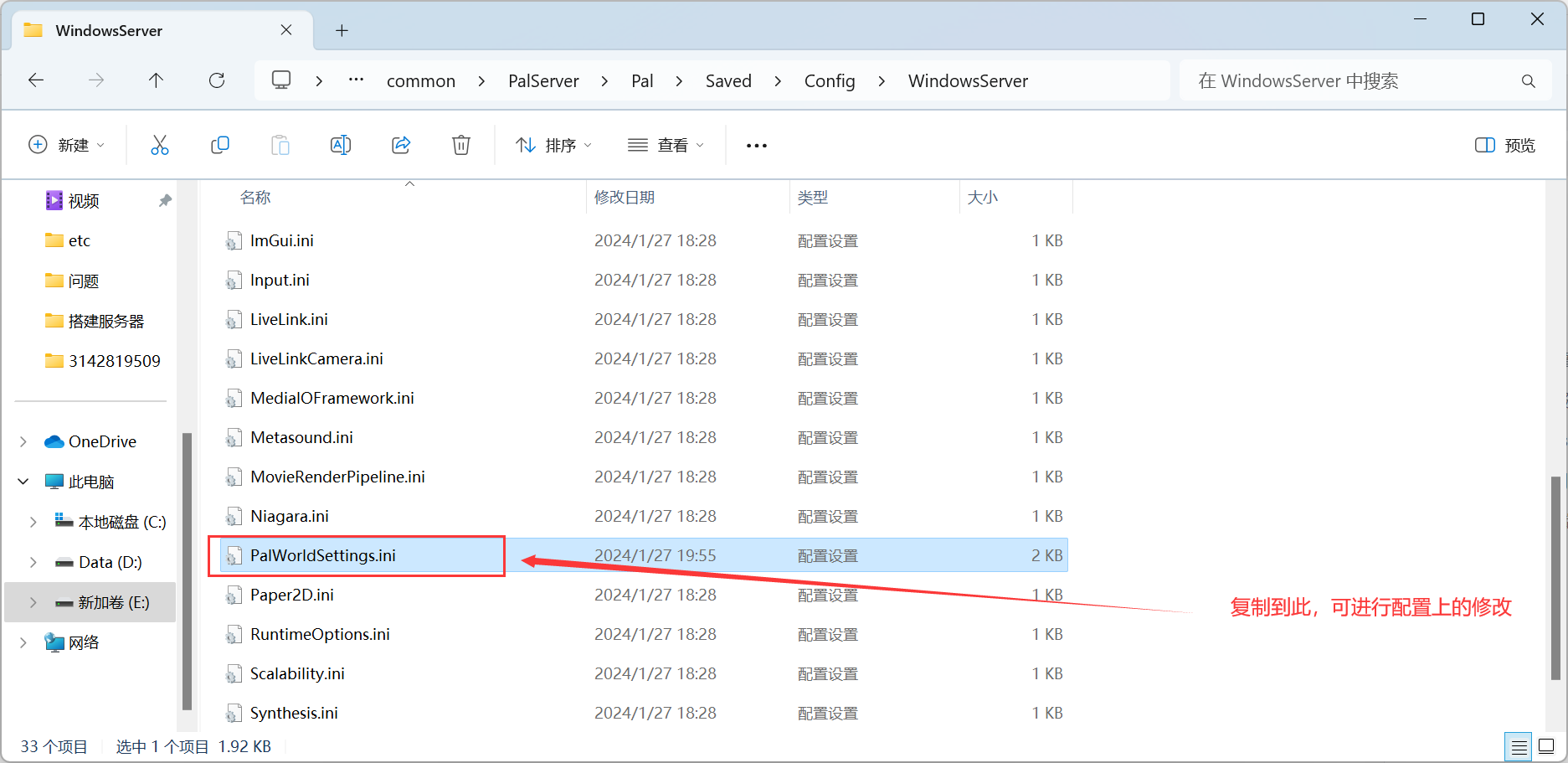Image resolution: width=1568 pixels, height=763 pixels.
Task: Open the 新建 dropdown menu
Action: tap(67, 145)
